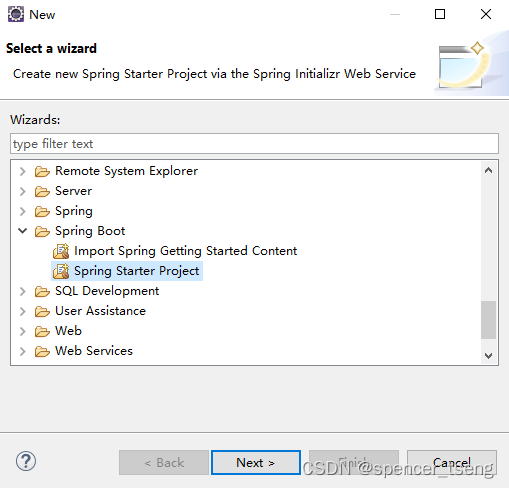Image resolution: width=509 pixels, height=488 pixels.
Task: Click the wizard list scrollbar thumb
Action: (488, 320)
